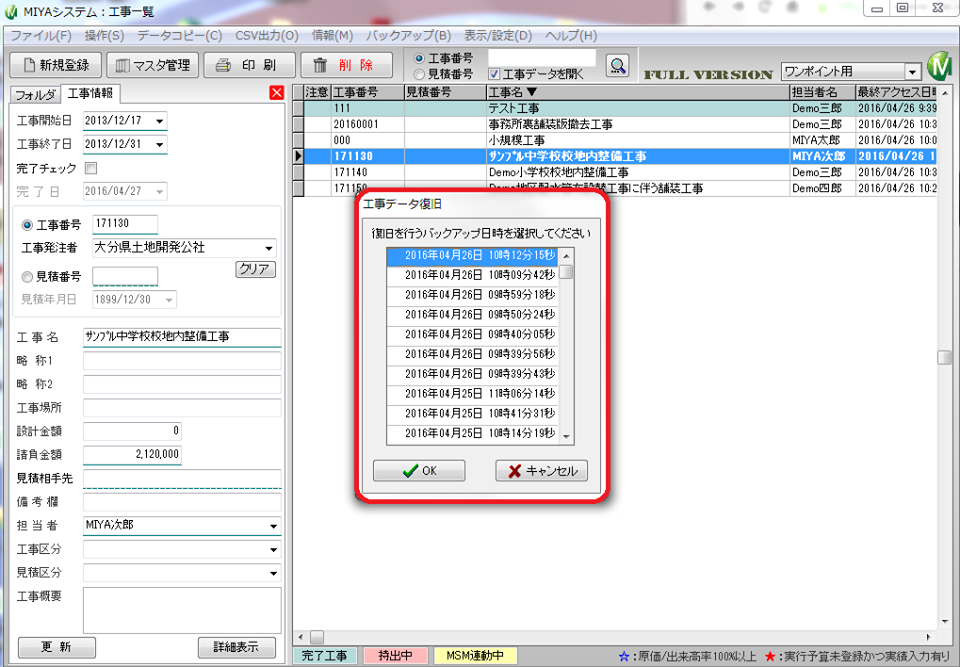Click the 工事番号 column header
This screenshot has width=960, height=667.
tap(367, 92)
